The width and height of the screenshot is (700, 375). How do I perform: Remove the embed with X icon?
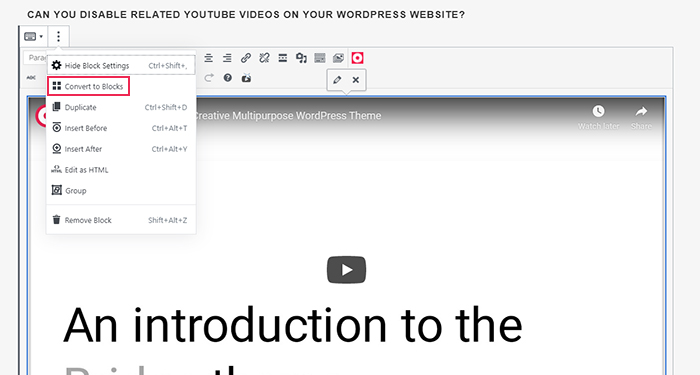pos(356,80)
